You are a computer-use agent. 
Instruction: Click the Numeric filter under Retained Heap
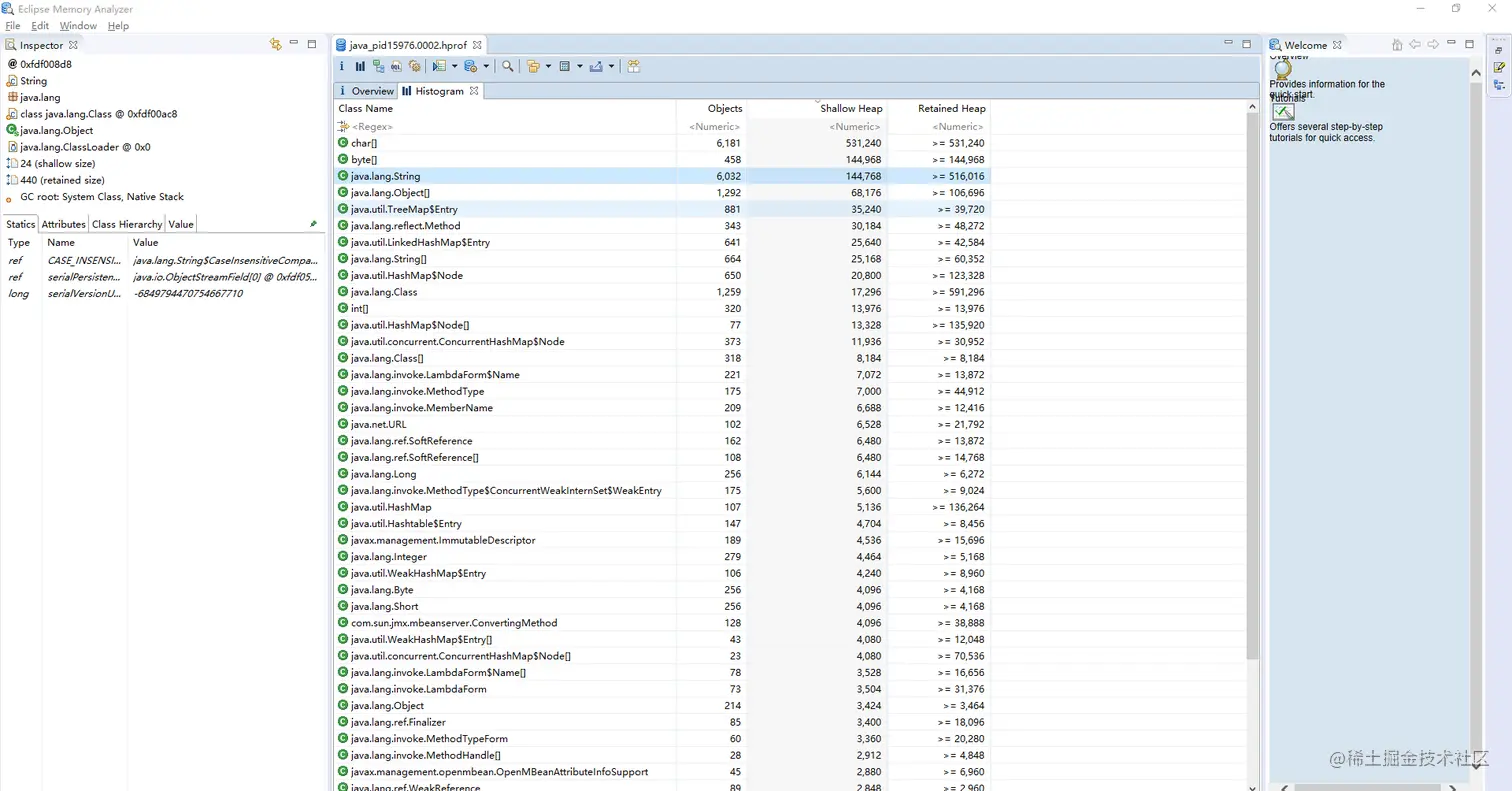939,127
